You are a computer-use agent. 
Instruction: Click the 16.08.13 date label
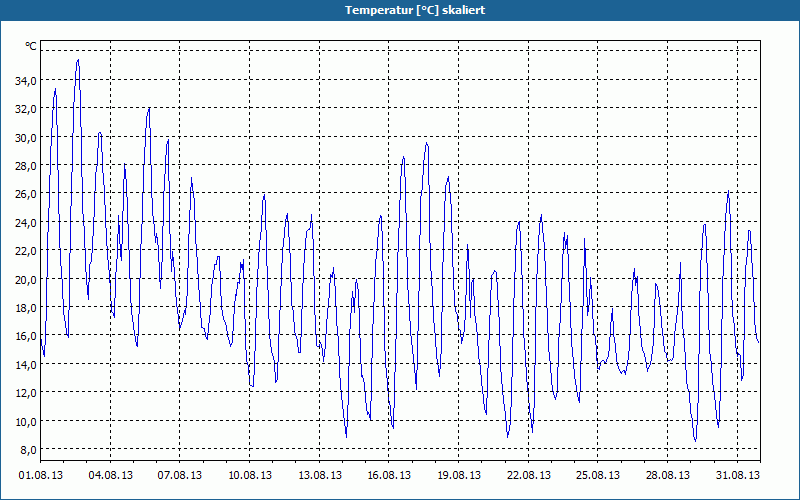click(x=389, y=475)
